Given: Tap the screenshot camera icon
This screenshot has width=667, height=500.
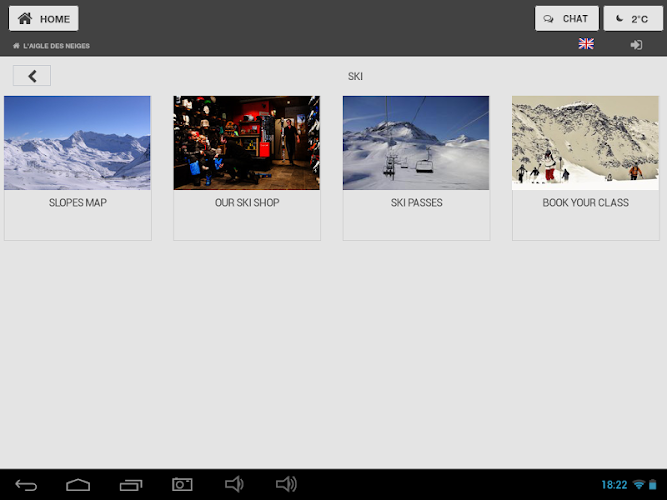Looking at the screenshot, I should point(182,485).
